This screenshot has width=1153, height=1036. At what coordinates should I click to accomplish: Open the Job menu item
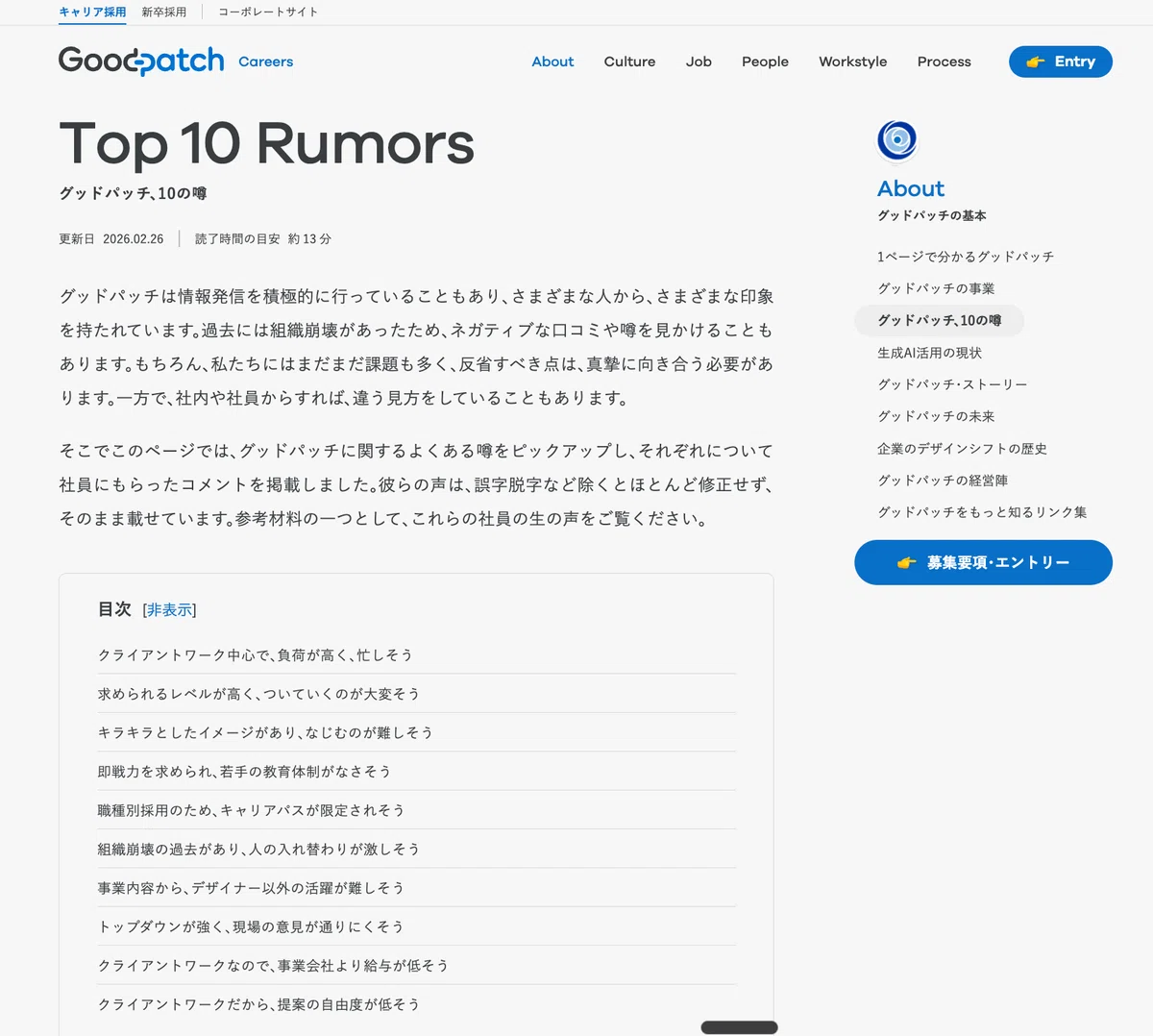click(699, 62)
